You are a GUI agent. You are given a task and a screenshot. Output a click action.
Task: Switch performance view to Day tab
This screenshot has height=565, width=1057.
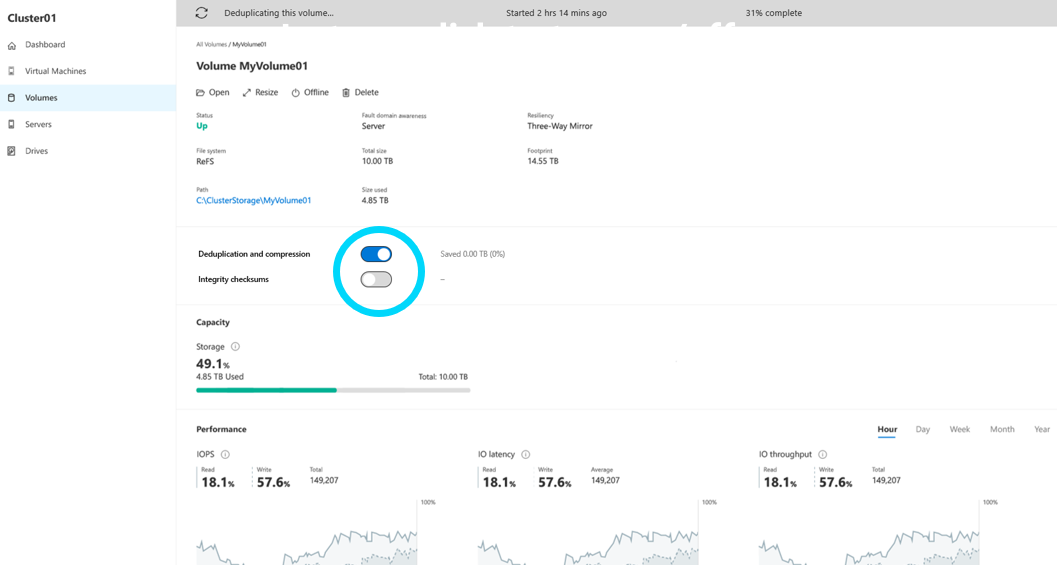coord(923,429)
